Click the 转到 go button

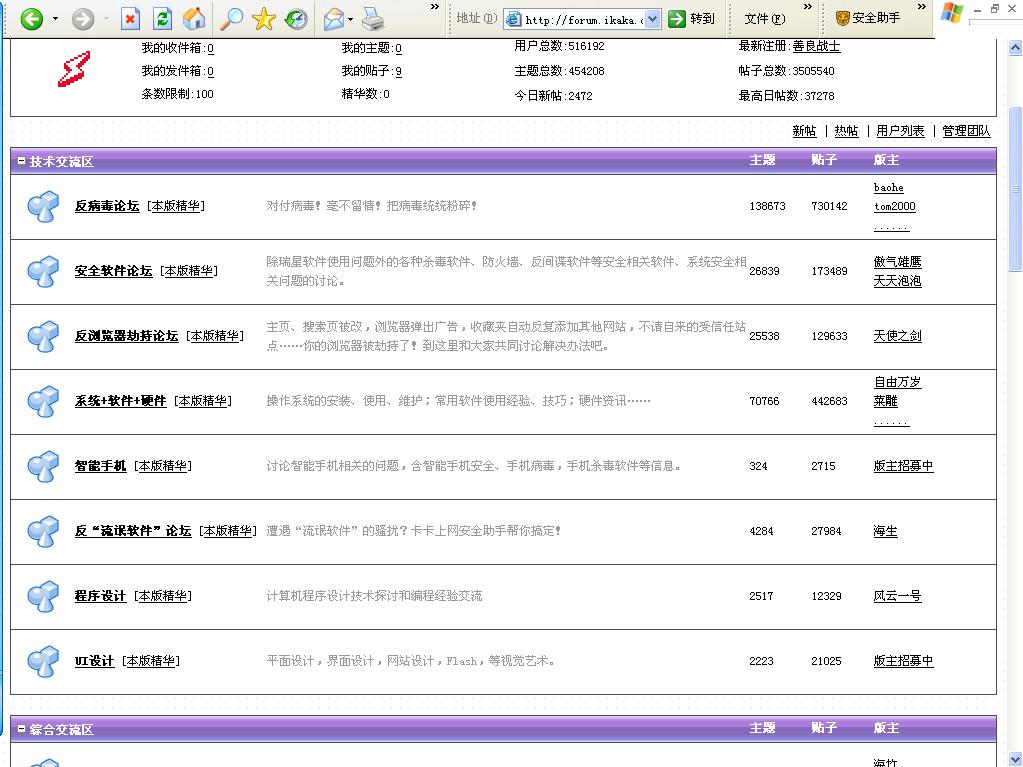coord(692,19)
